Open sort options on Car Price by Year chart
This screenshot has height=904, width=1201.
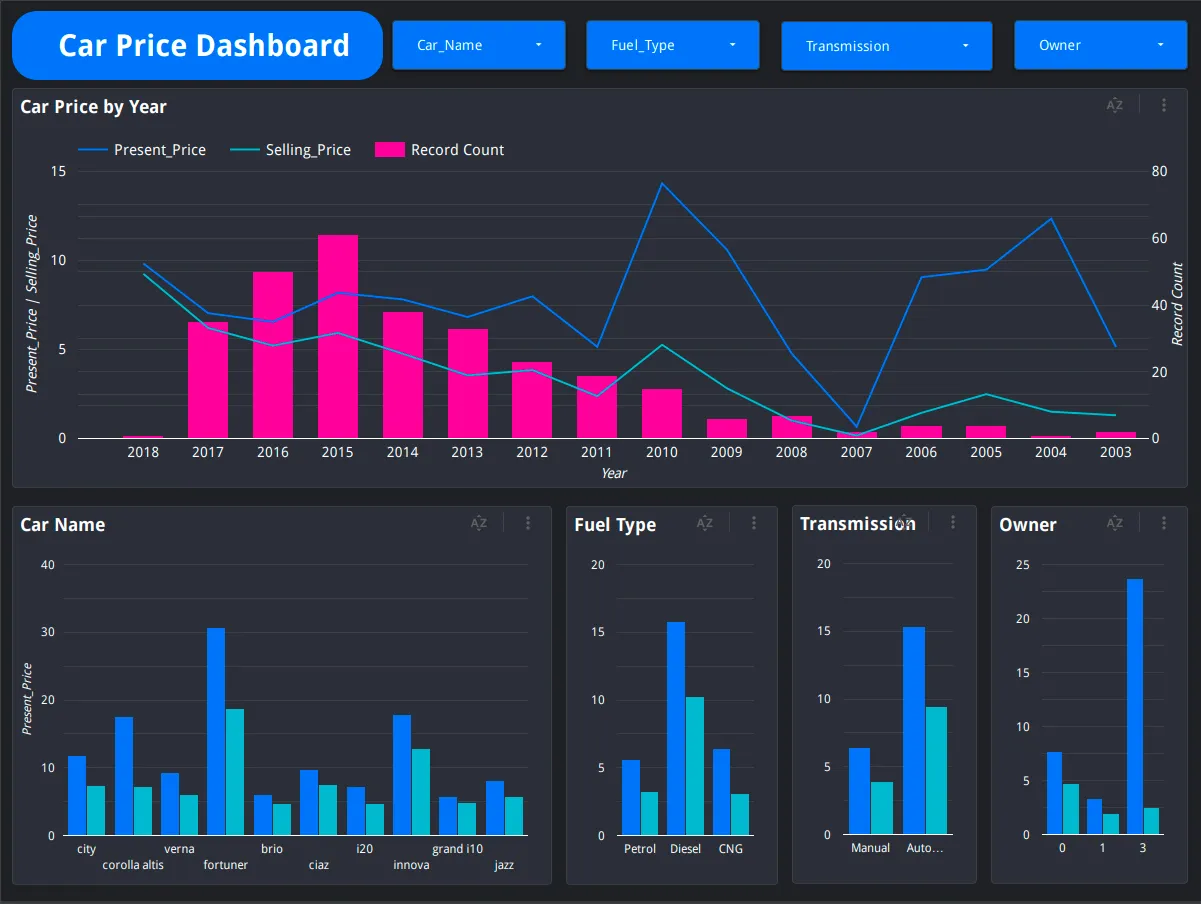tap(1114, 106)
